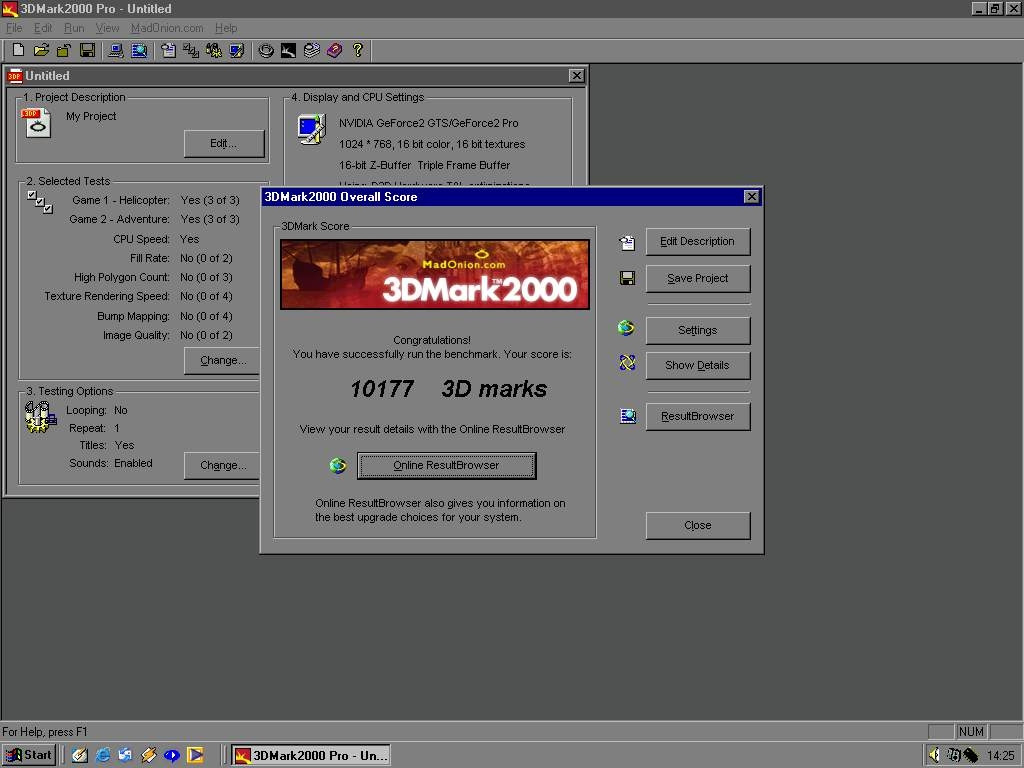Image resolution: width=1024 pixels, height=768 pixels.
Task: Click the document icon beside Edit Description
Action: point(627,243)
